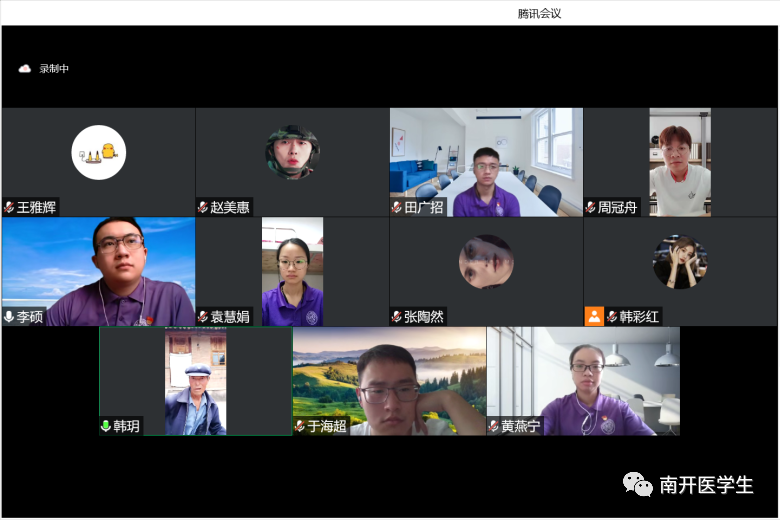Click the muted mic icon beside 王雅辉
The width and height of the screenshot is (780, 520).
[9, 207]
